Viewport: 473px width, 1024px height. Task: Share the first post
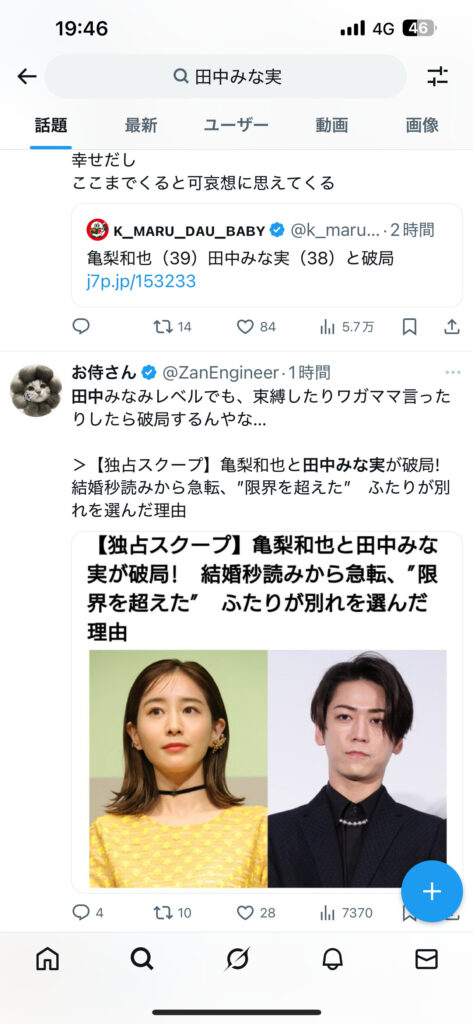tap(451, 327)
